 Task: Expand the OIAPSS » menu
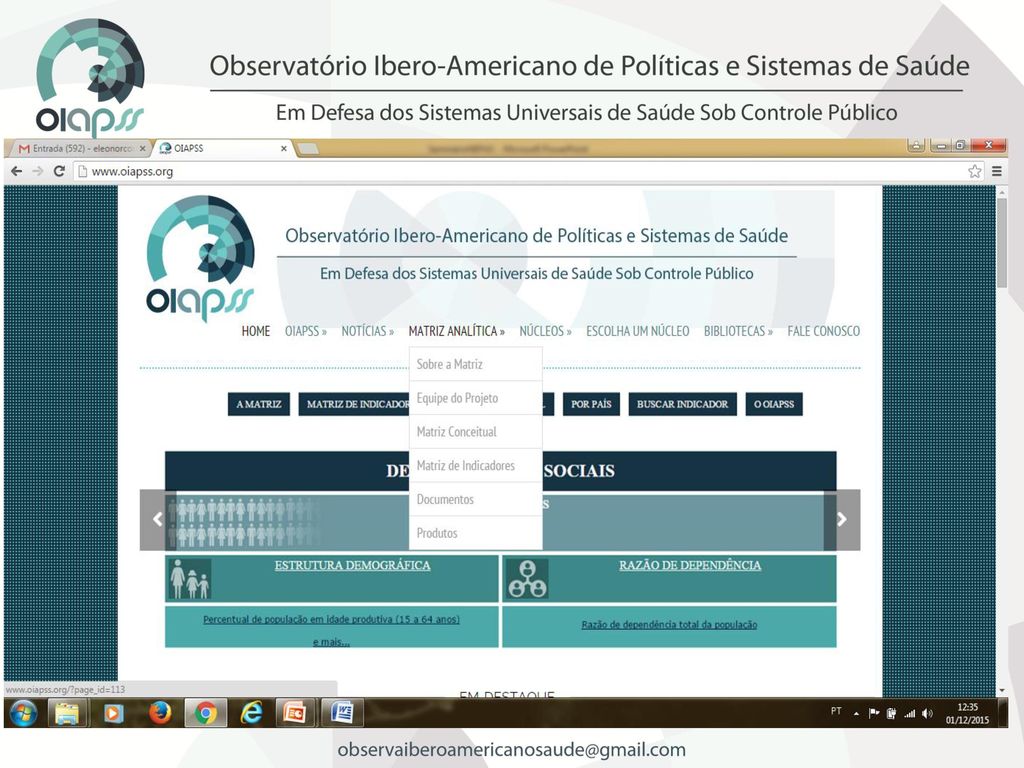point(306,331)
